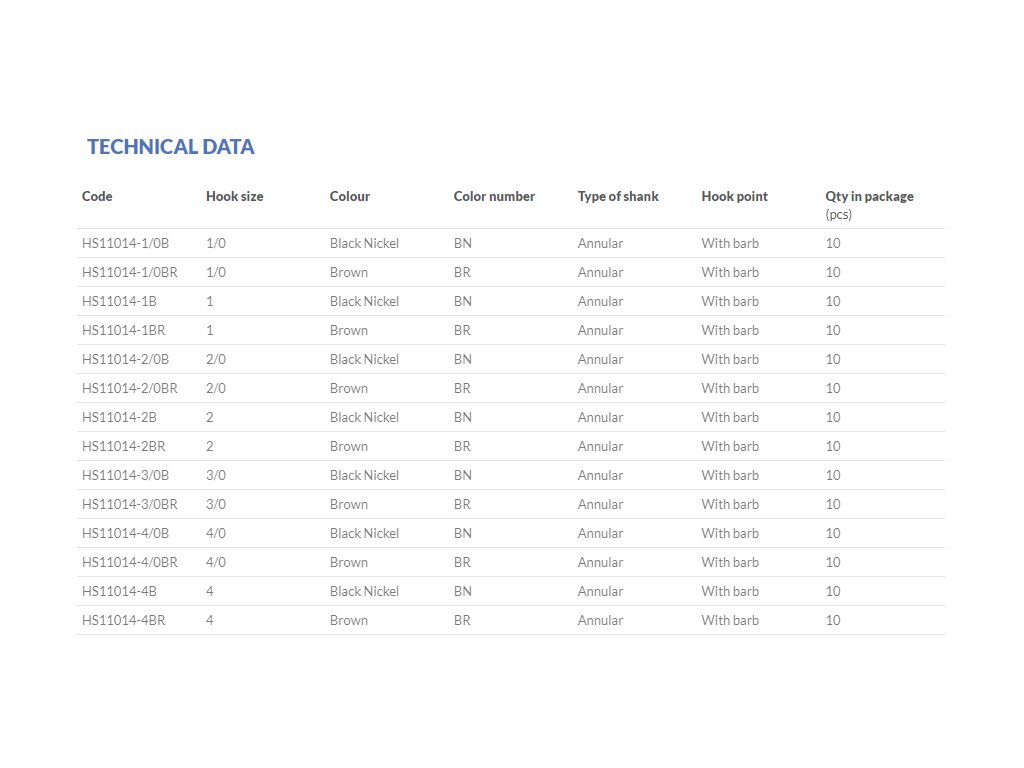Select code HS11014-4/0BR

130,562
